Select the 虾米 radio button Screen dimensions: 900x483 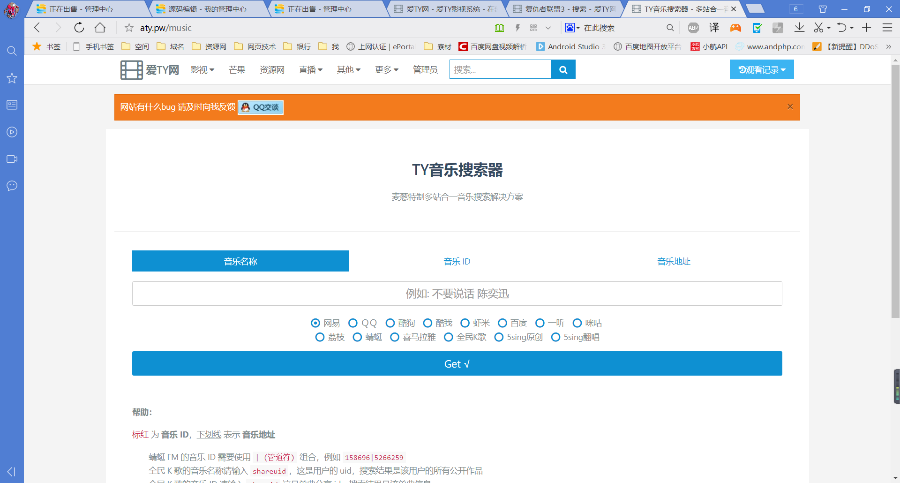(x=465, y=323)
